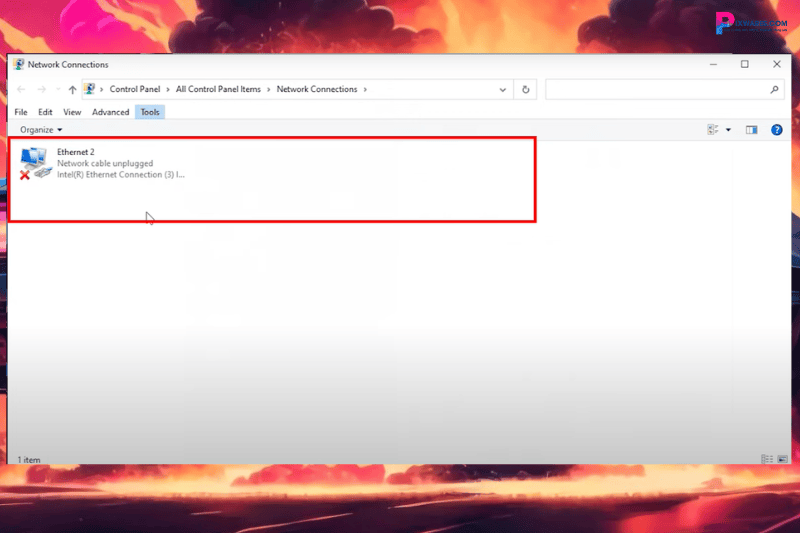Switch to details view in status bar
Image resolution: width=800 pixels, height=533 pixels.
click(x=765, y=459)
